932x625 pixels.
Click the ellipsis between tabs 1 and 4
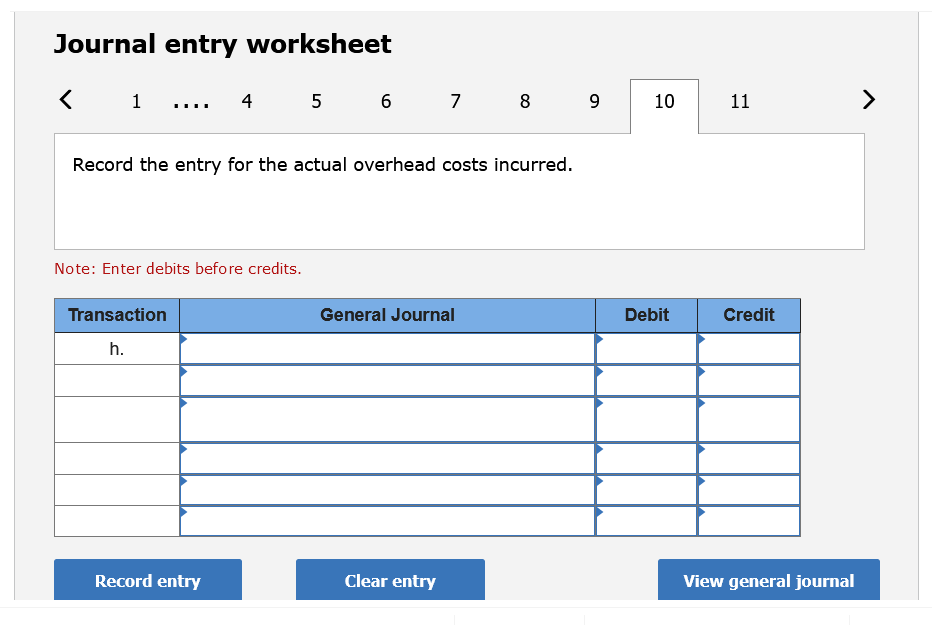click(191, 106)
